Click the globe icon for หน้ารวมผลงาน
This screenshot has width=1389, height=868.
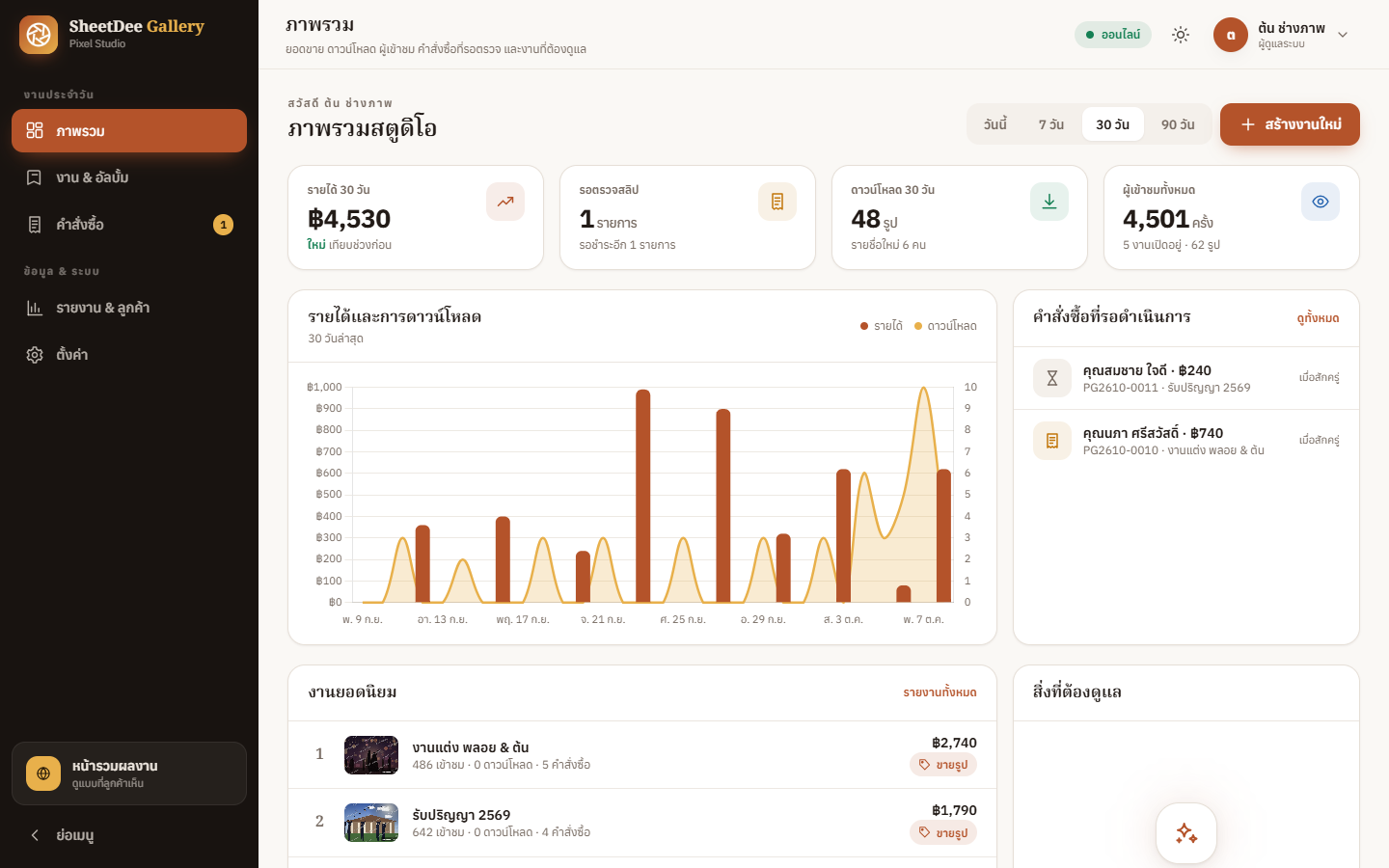pos(43,773)
